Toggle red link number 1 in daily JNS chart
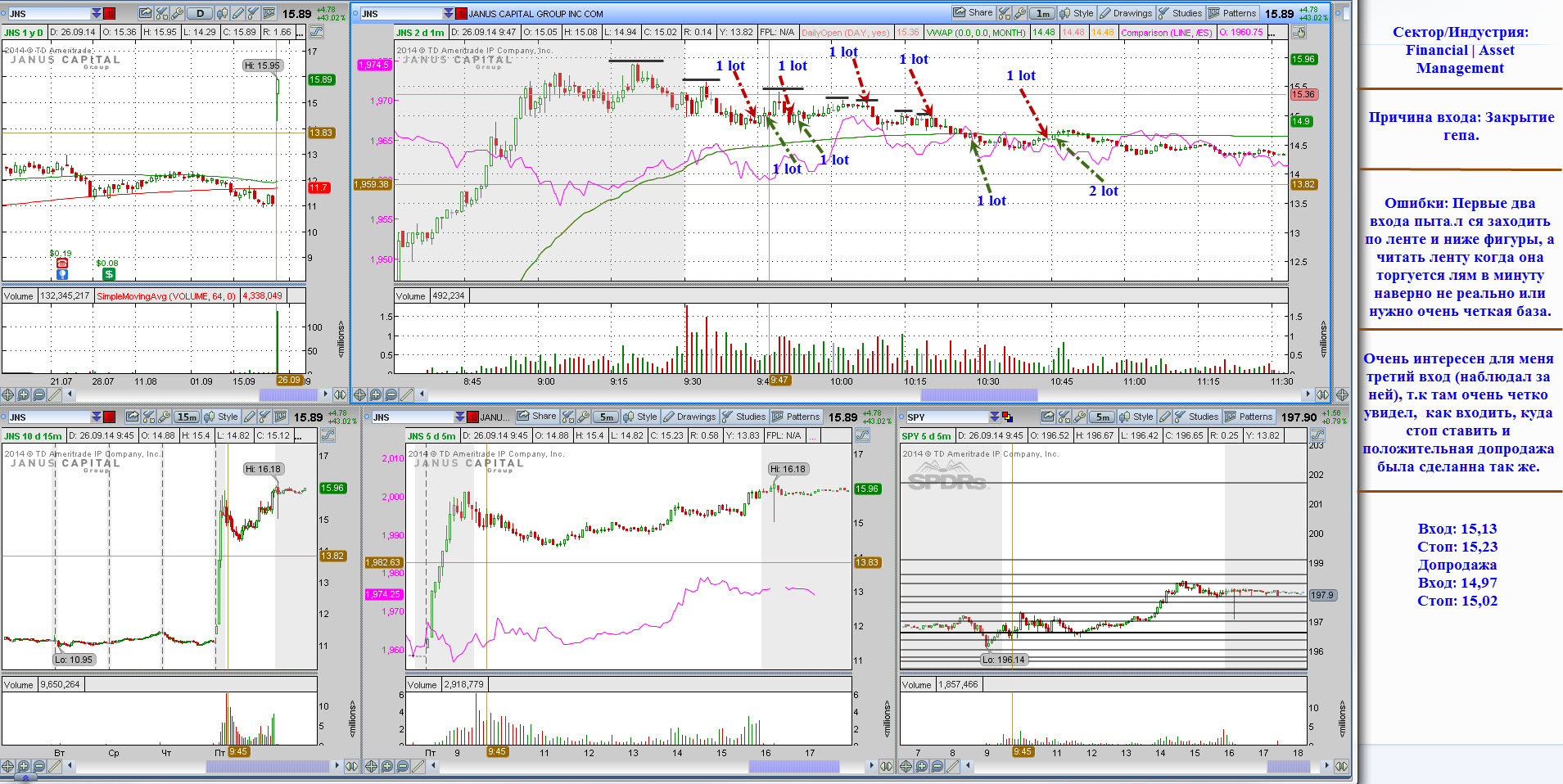Screen dimensions: 1563x784 (109, 13)
